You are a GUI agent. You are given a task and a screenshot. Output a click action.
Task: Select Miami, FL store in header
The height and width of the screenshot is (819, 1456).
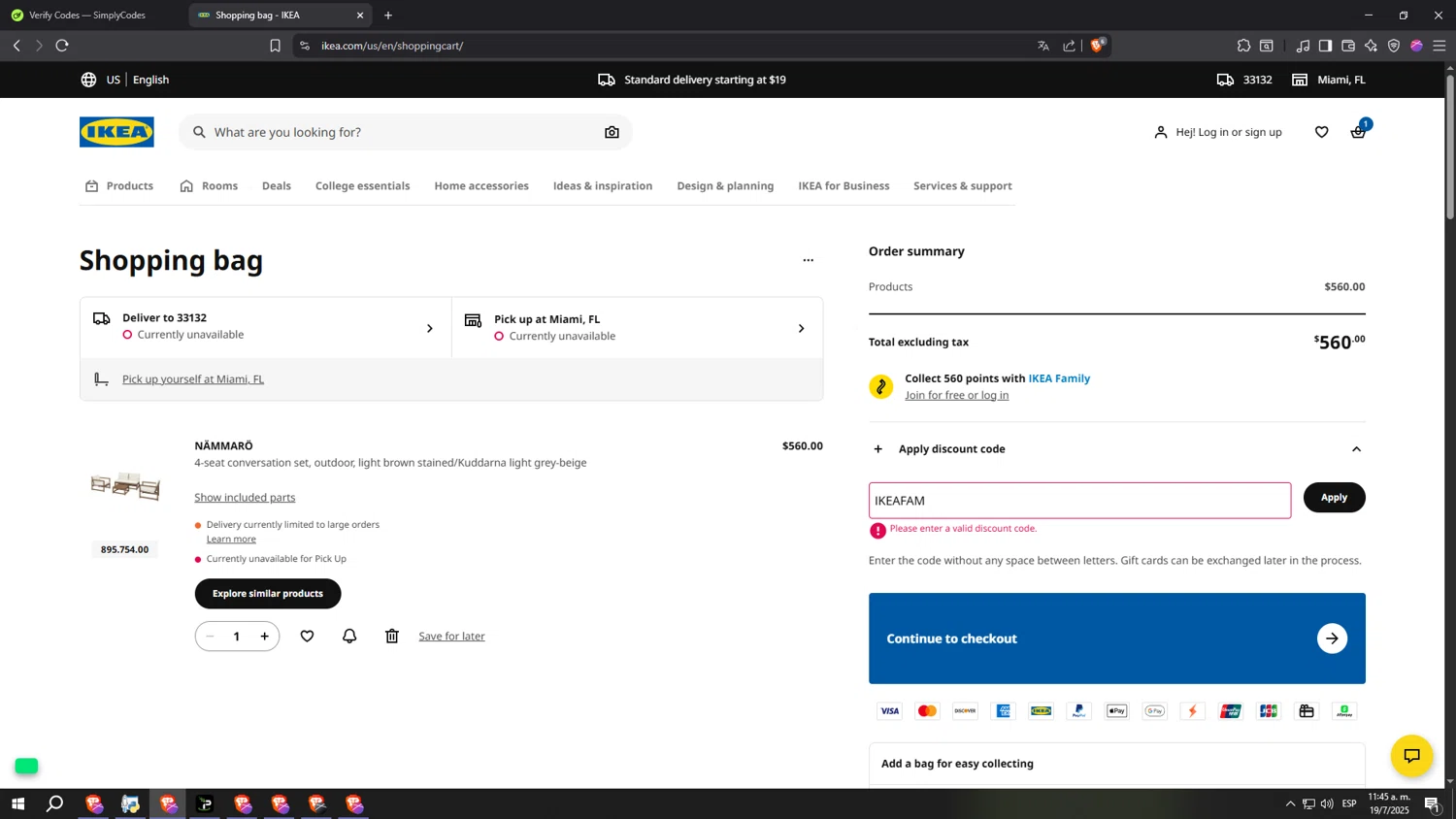click(1328, 80)
